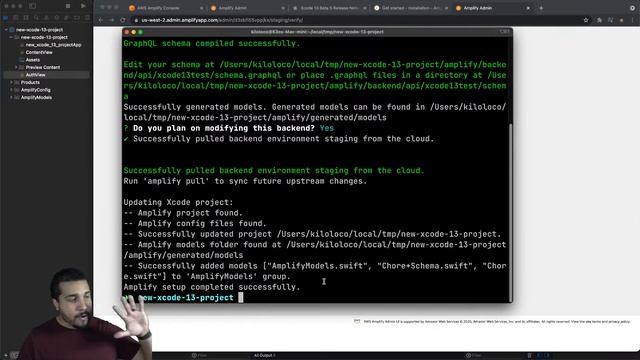640x360 pixels.
Task: Click the terminal window scrollbar
Action: coord(511,212)
